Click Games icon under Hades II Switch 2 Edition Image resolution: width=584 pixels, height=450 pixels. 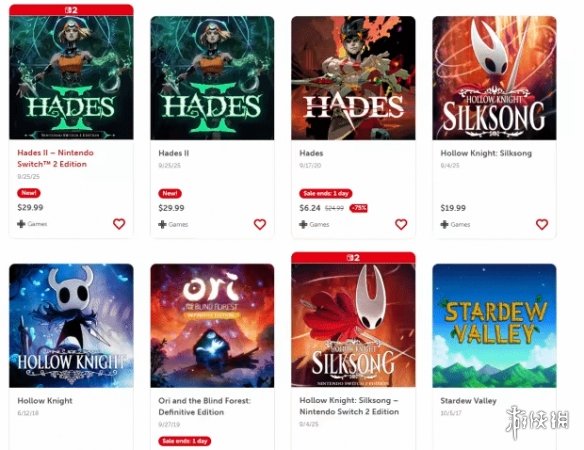tap(21, 224)
